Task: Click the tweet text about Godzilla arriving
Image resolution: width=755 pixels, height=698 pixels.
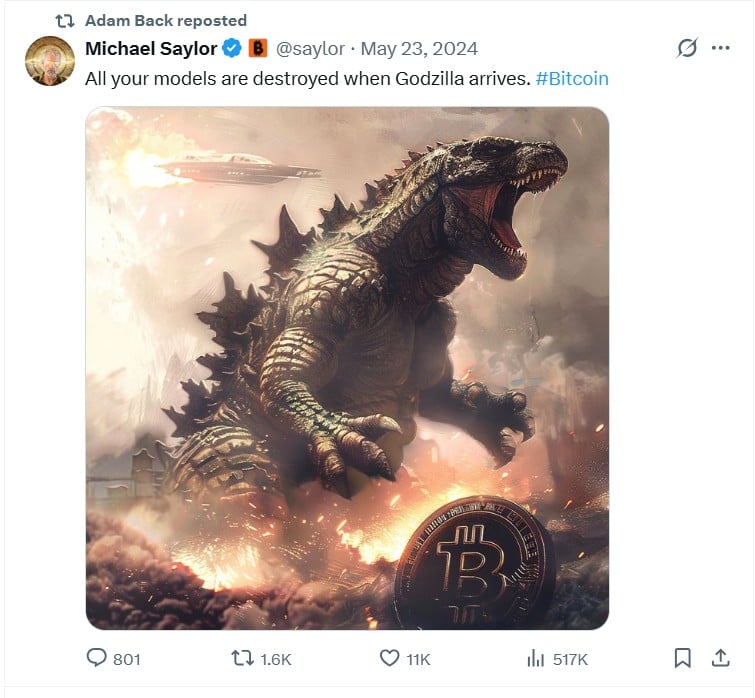Action: [x=307, y=77]
